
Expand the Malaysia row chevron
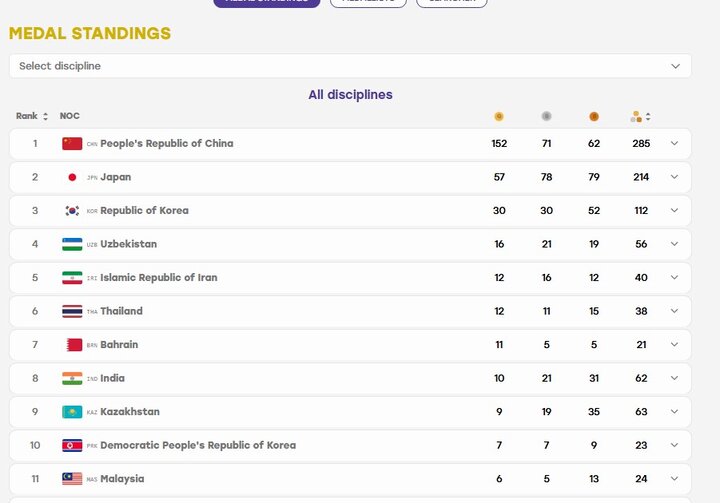(674, 479)
